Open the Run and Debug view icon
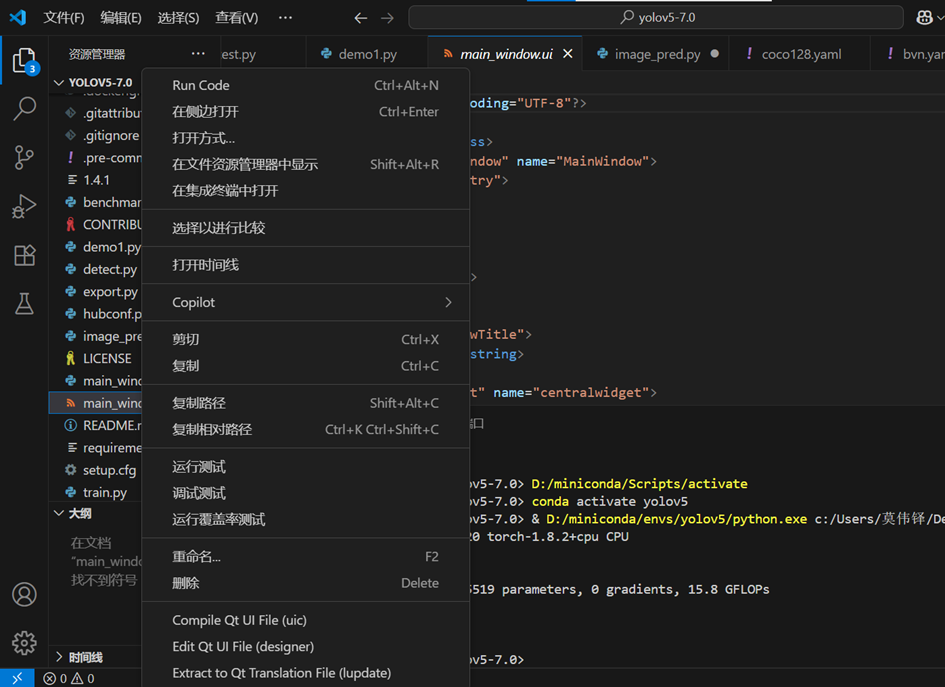The image size is (945, 687). (x=25, y=206)
